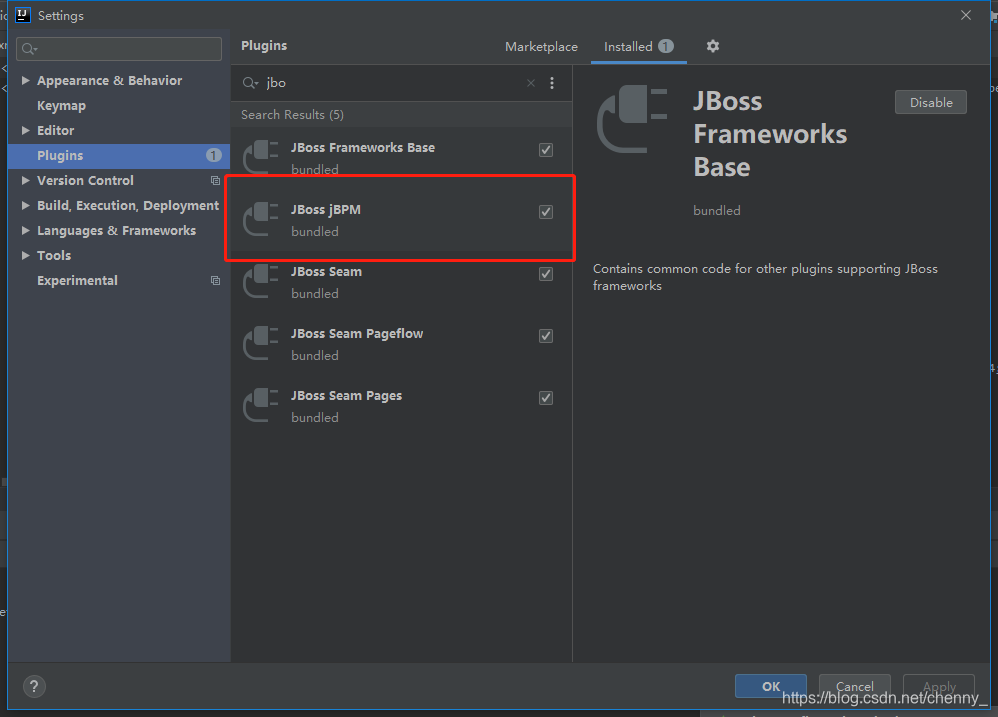Click the JBoss Seam Pages plug icon
Image resolution: width=998 pixels, height=717 pixels.
[x=261, y=405]
